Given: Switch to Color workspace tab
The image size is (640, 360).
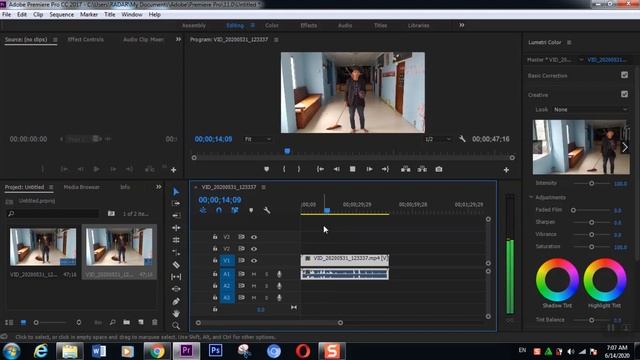Looking at the screenshot, I should [272, 26].
